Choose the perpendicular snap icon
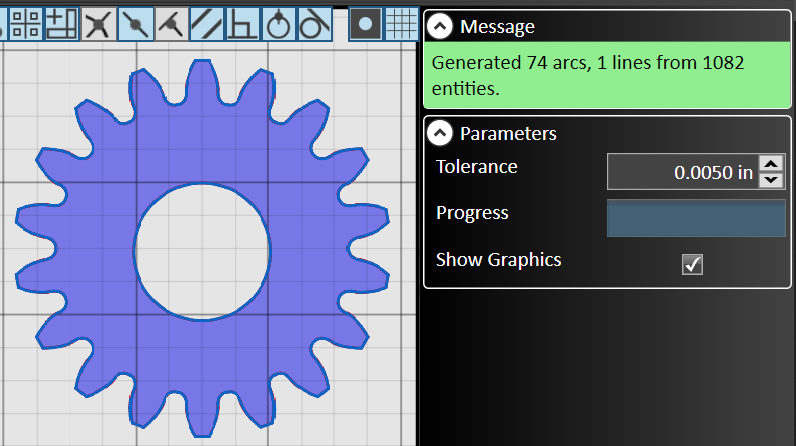Image resolution: width=796 pixels, height=446 pixels. click(243, 24)
